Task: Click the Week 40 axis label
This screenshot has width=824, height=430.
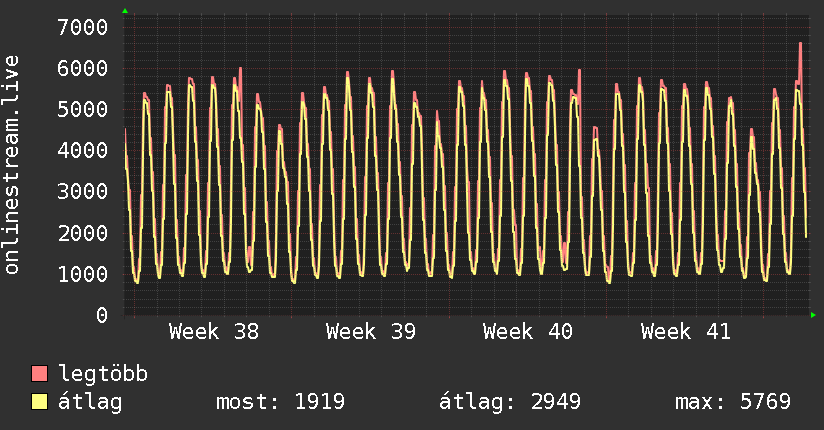Action: 528,332
